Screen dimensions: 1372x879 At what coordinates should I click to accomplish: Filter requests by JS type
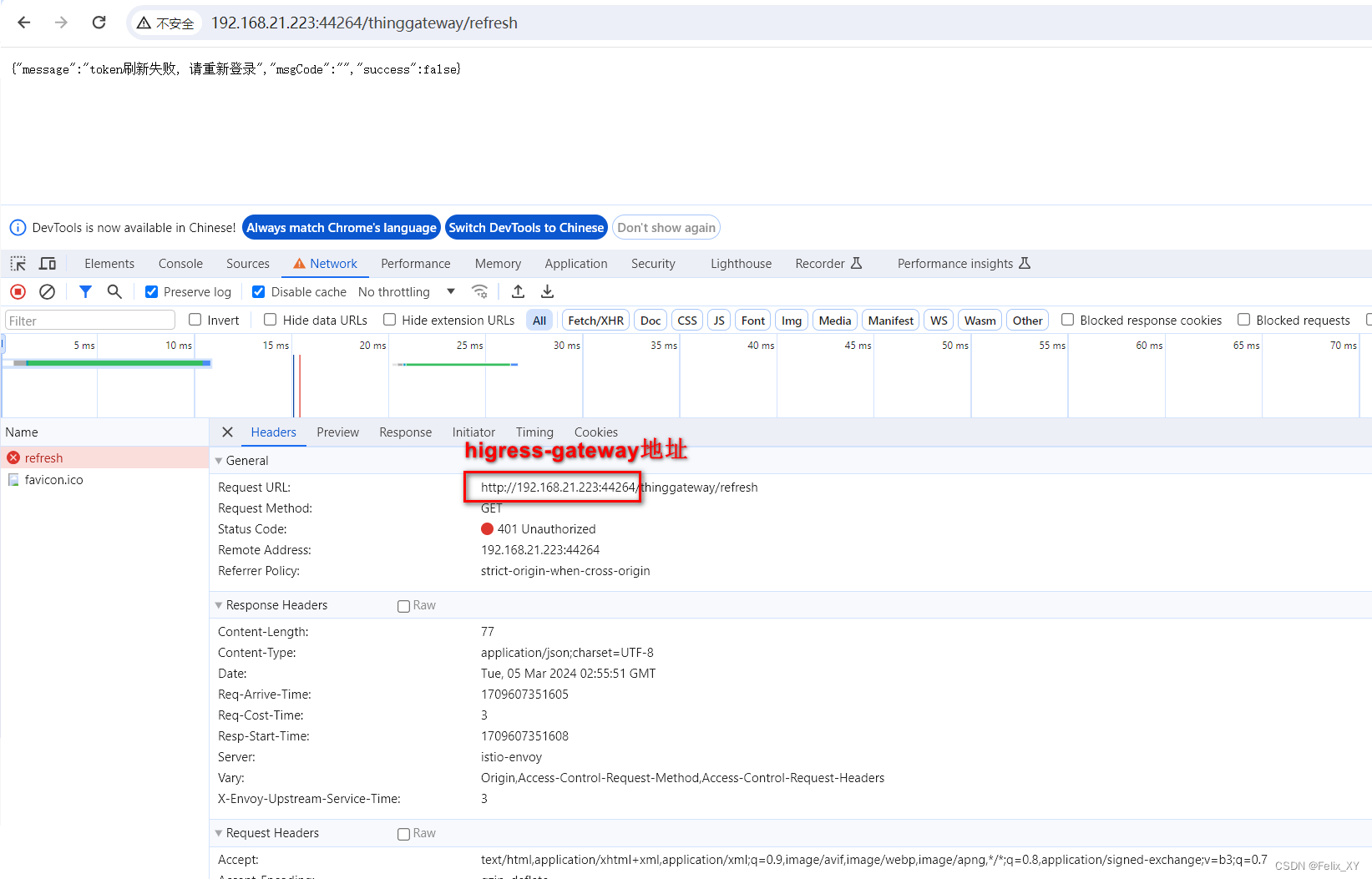pos(719,321)
